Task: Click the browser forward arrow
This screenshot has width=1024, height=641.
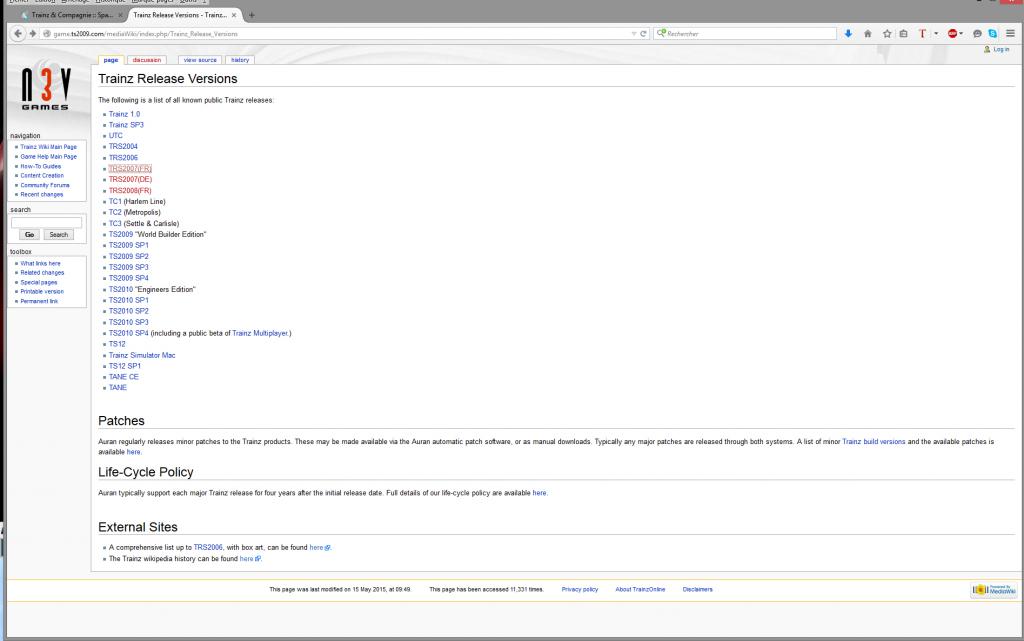Action: tap(32, 33)
